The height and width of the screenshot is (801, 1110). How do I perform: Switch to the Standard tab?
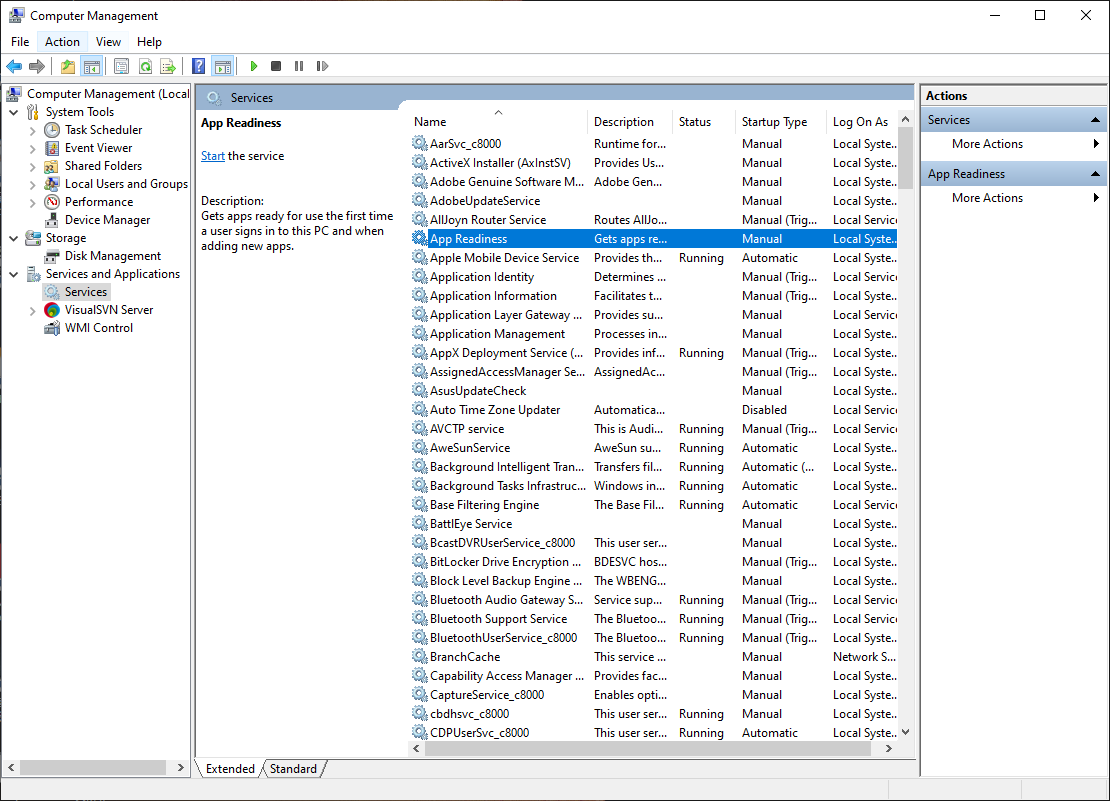click(x=293, y=769)
